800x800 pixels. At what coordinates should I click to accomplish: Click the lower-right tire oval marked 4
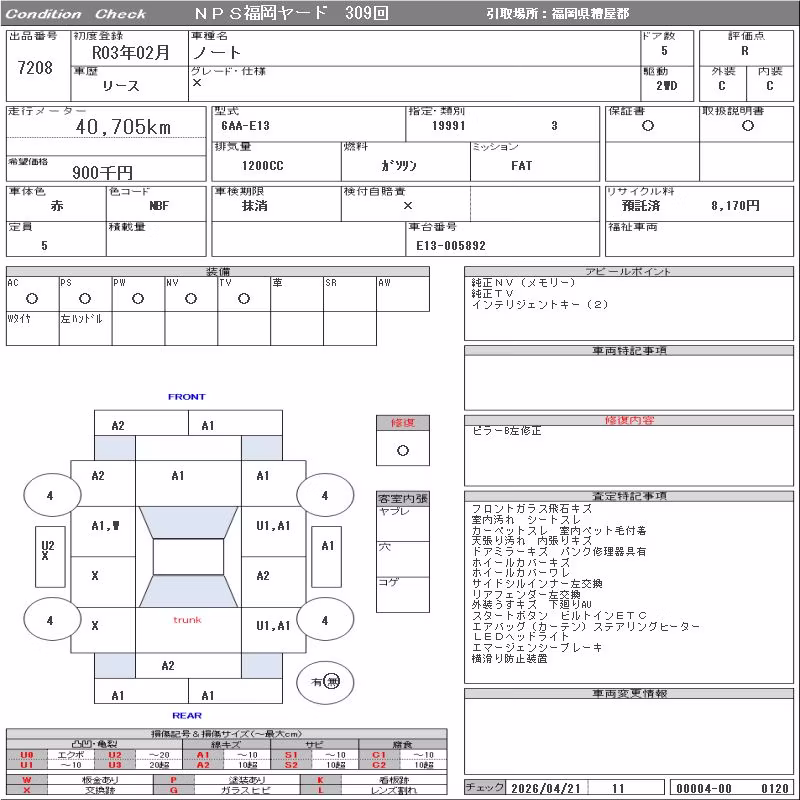click(325, 620)
